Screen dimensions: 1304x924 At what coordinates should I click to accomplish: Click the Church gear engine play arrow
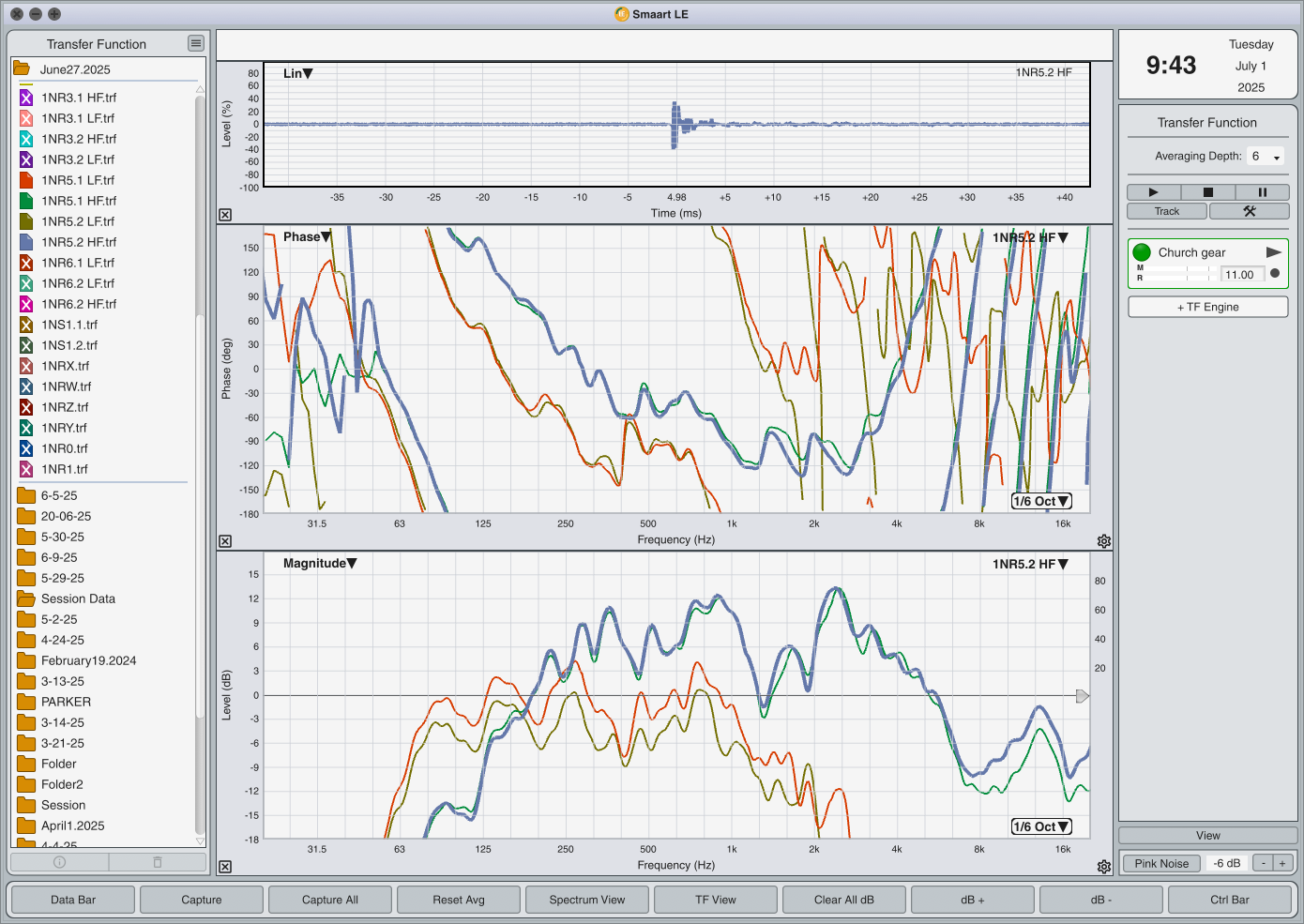tap(1273, 252)
